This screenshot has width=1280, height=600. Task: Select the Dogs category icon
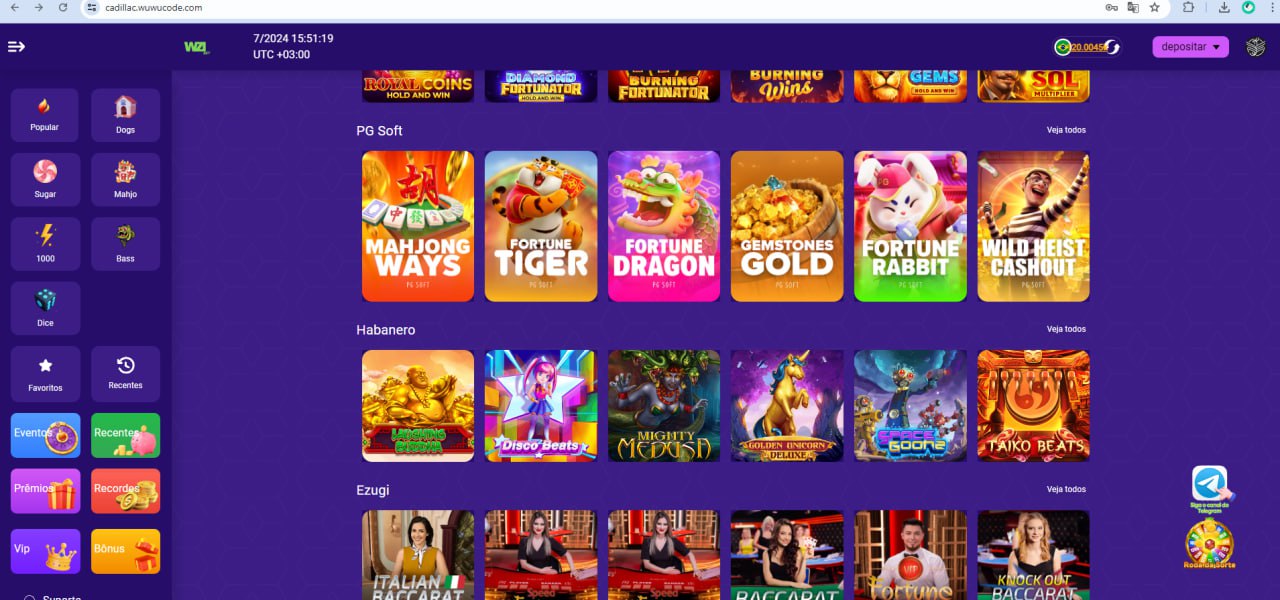(x=125, y=115)
